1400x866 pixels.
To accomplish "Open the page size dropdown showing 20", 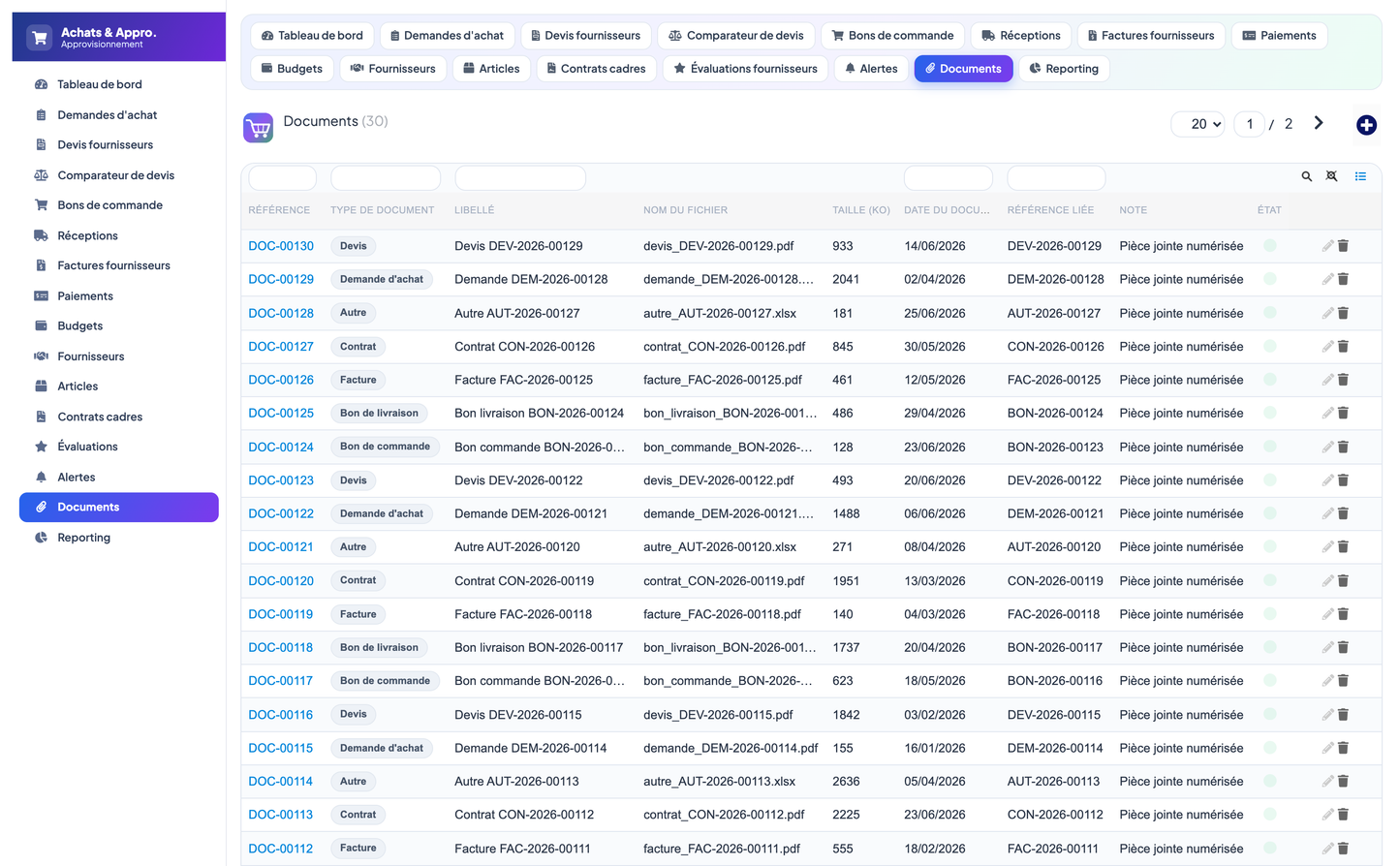I will click(x=1198, y=124).
